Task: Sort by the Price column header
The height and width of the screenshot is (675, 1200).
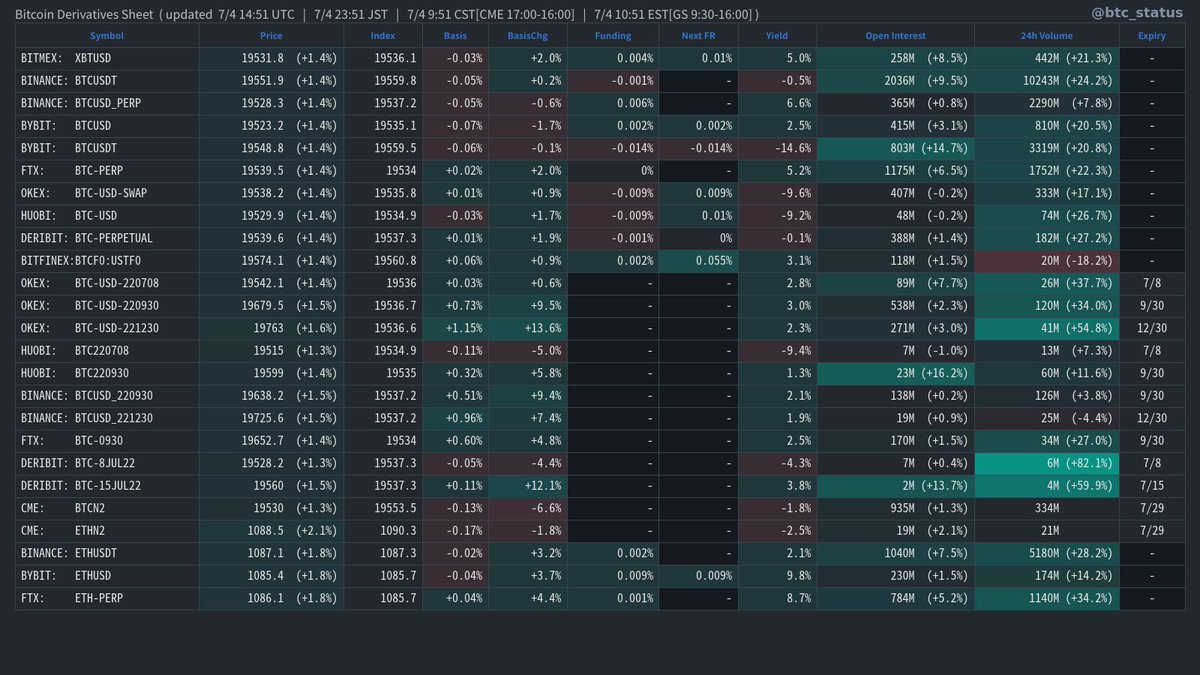Action: (x=271, y=36)
